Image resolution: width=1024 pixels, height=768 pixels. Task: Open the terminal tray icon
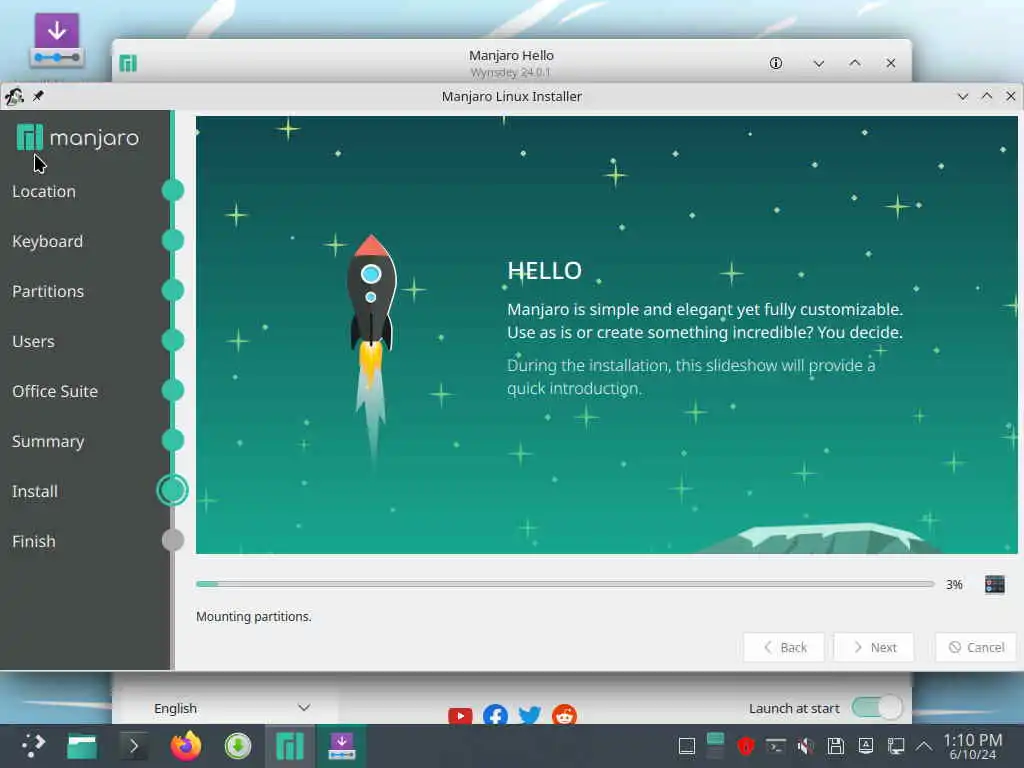(x=775, y=746)
